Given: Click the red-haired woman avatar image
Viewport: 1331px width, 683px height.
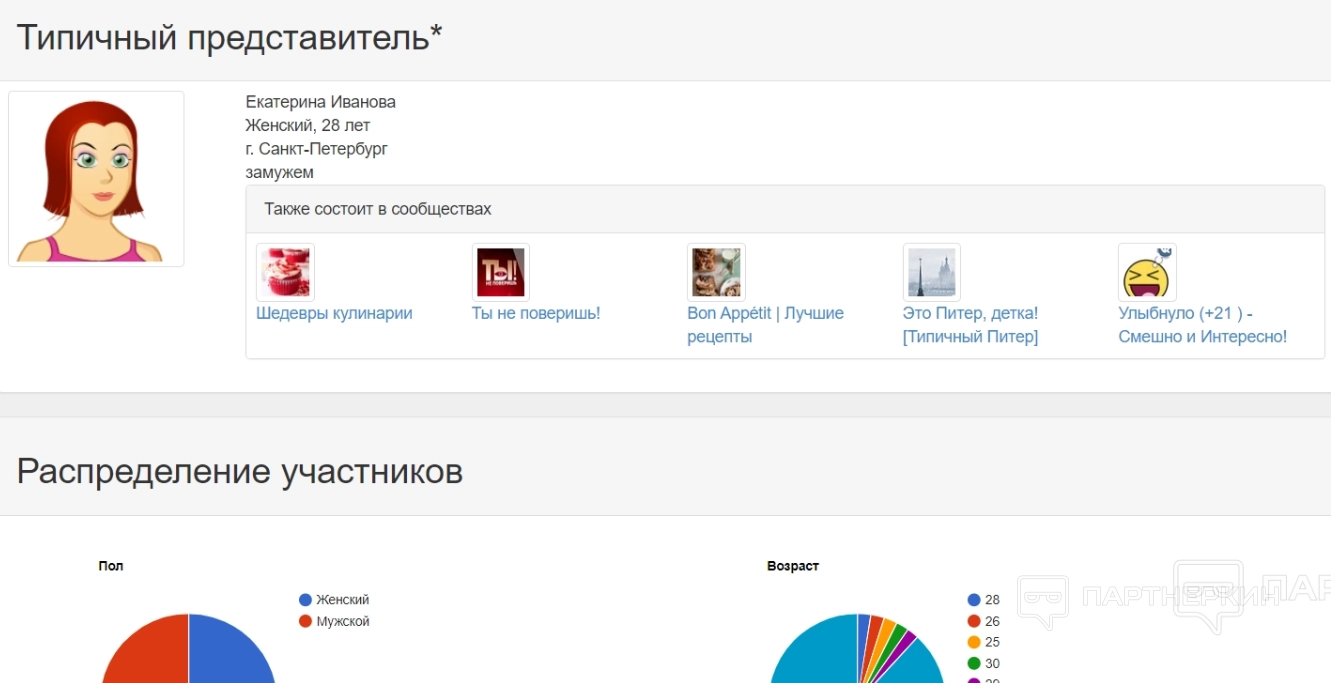Looking at the screenshot, I should pos(96,179).
